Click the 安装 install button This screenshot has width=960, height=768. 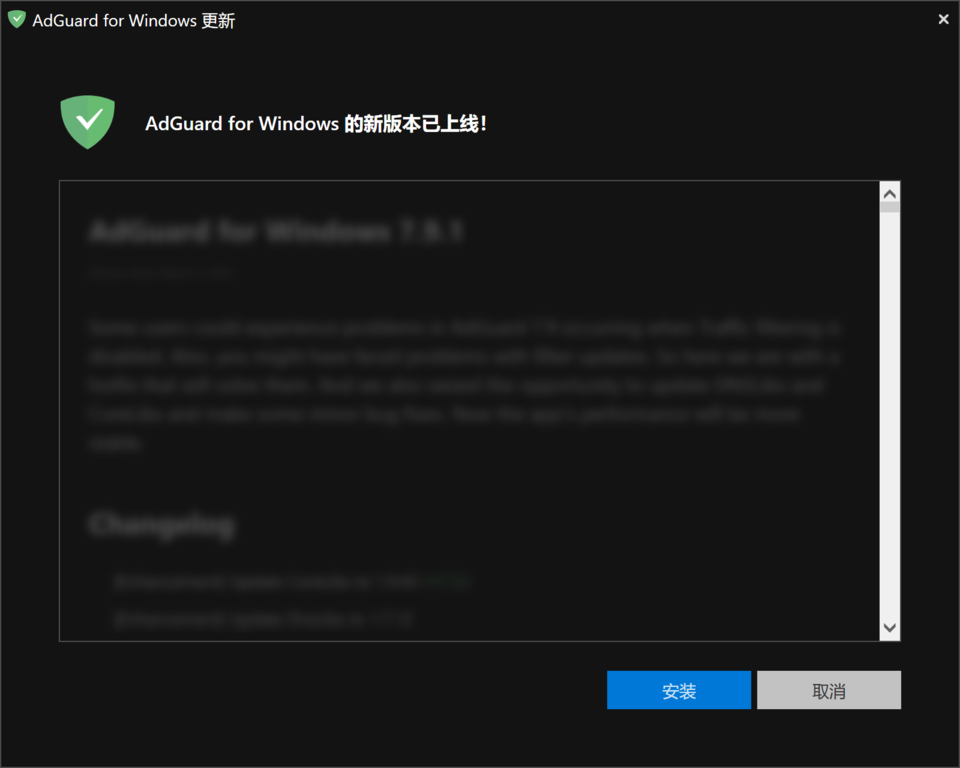(x=678, y=690)
